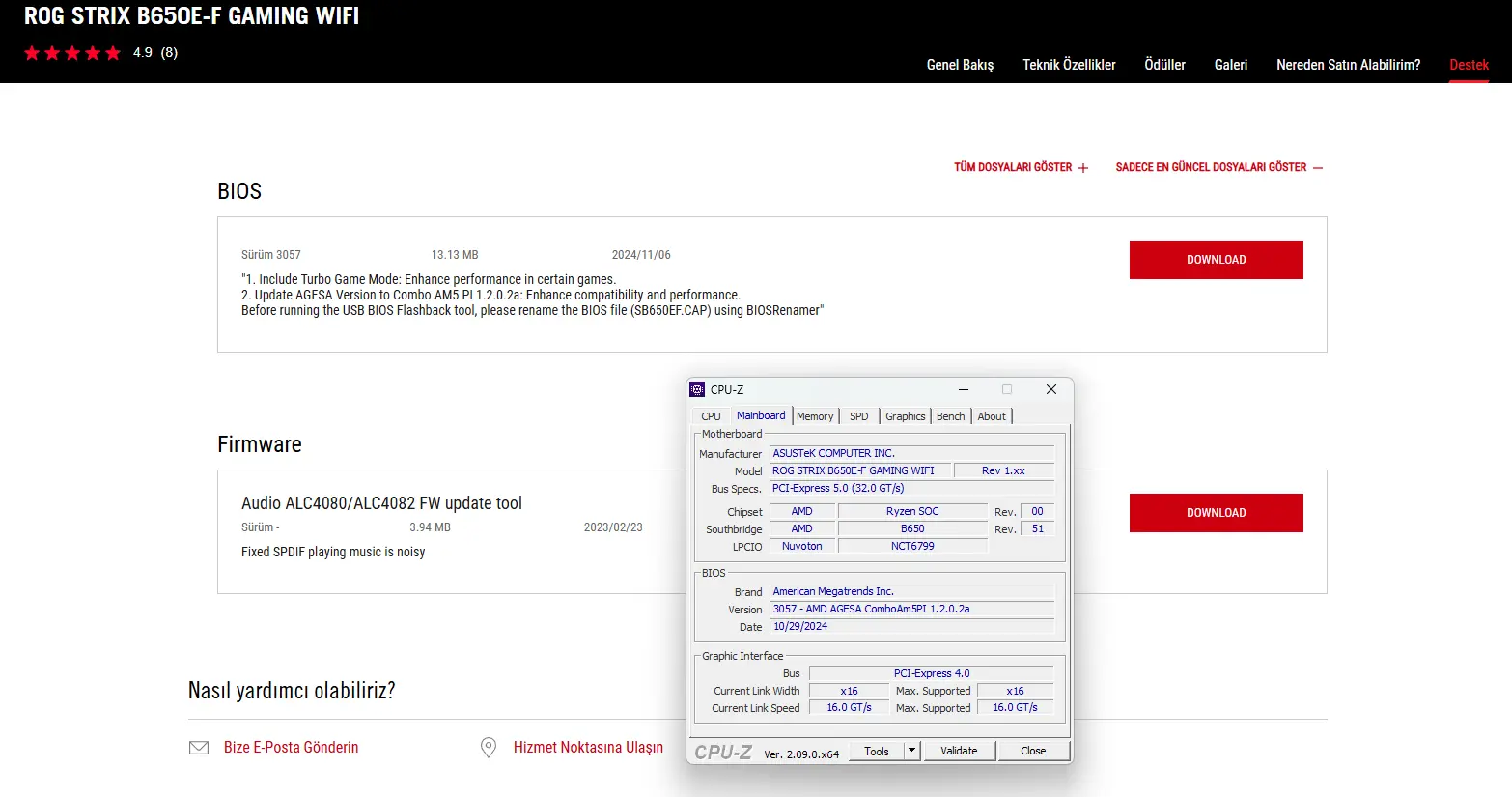Click the southbridge revision 51 field

coord(1038,528)
